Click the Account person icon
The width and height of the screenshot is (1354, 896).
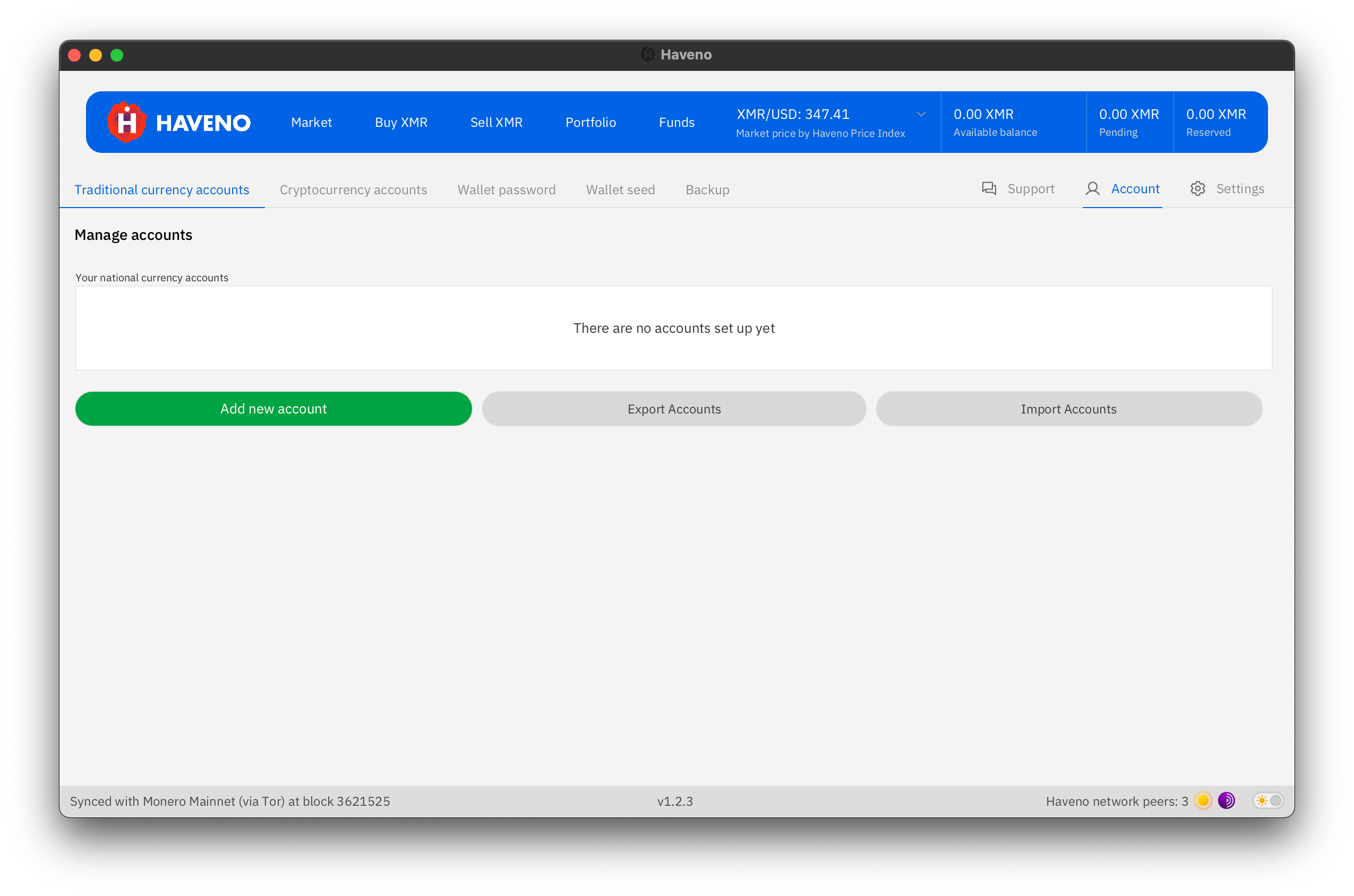click(x=1092, y=188)
